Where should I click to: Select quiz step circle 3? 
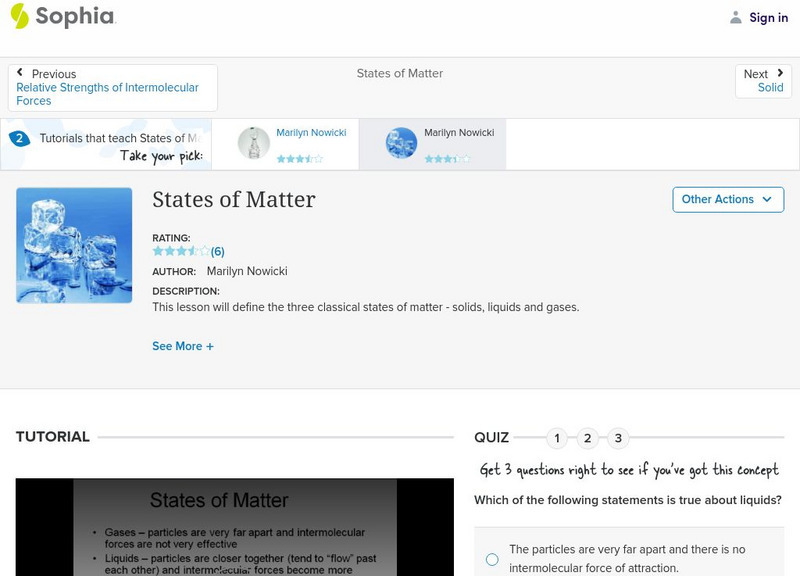(x=617, y=437)
